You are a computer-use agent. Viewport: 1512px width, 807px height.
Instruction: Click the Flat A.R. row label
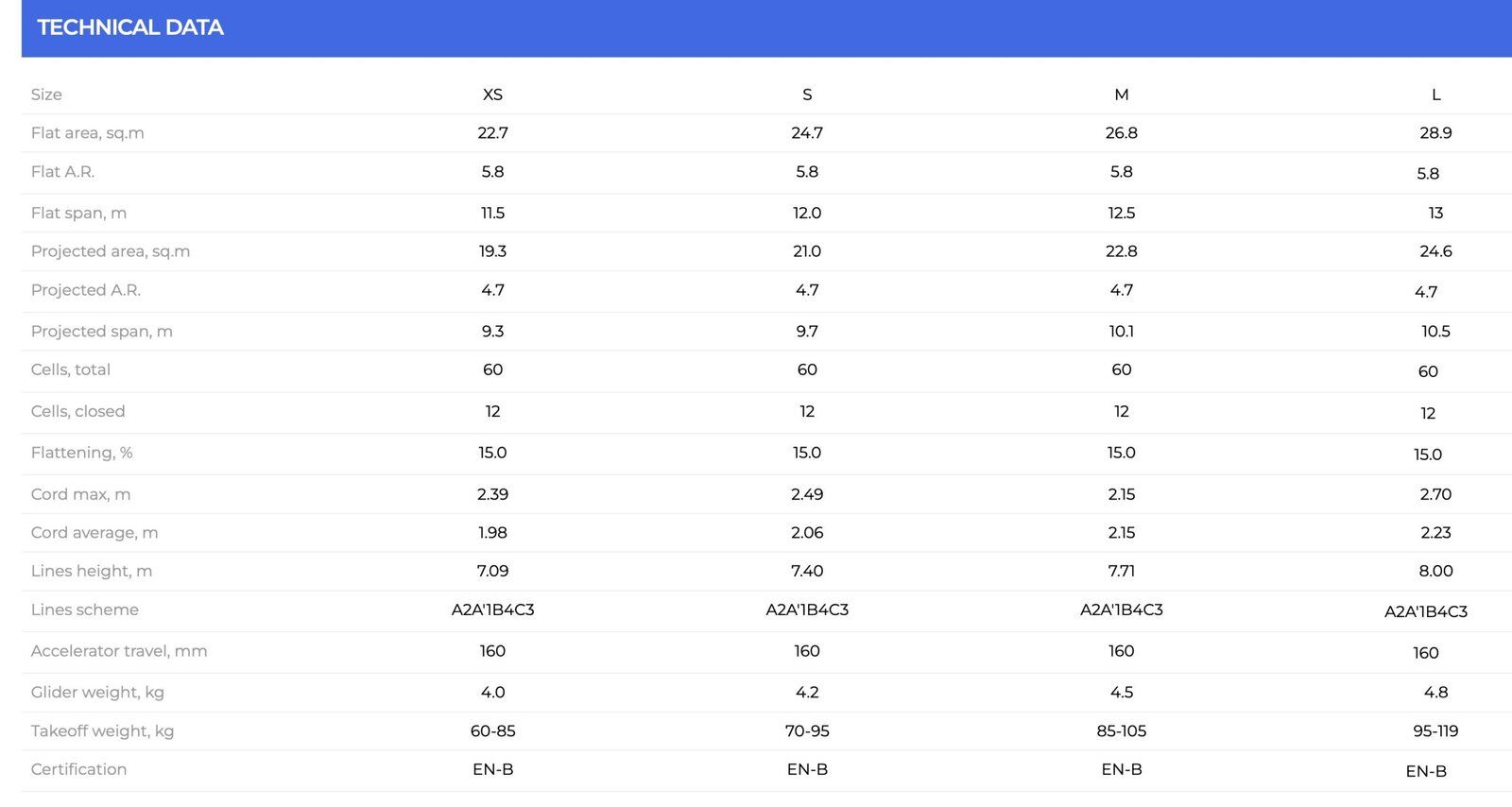tap(62, 172)
